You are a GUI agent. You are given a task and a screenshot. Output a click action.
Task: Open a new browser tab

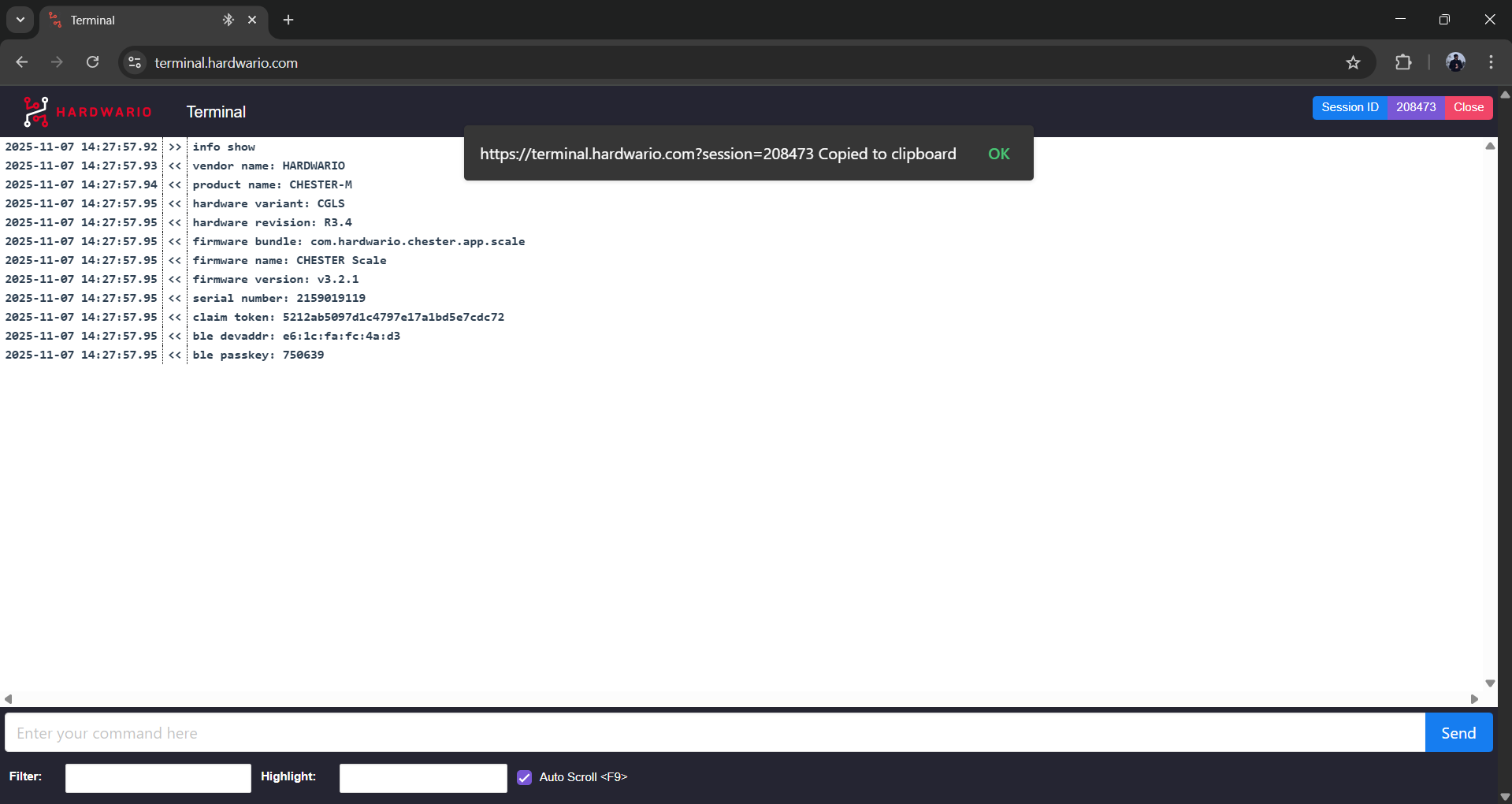288,20
